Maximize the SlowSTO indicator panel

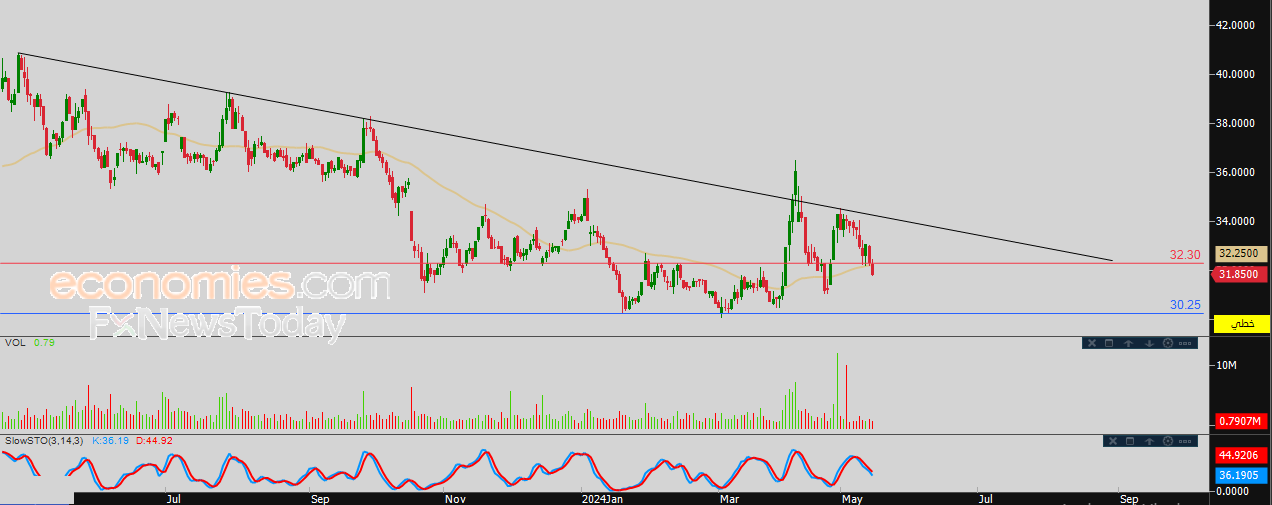pos(1130,441)
